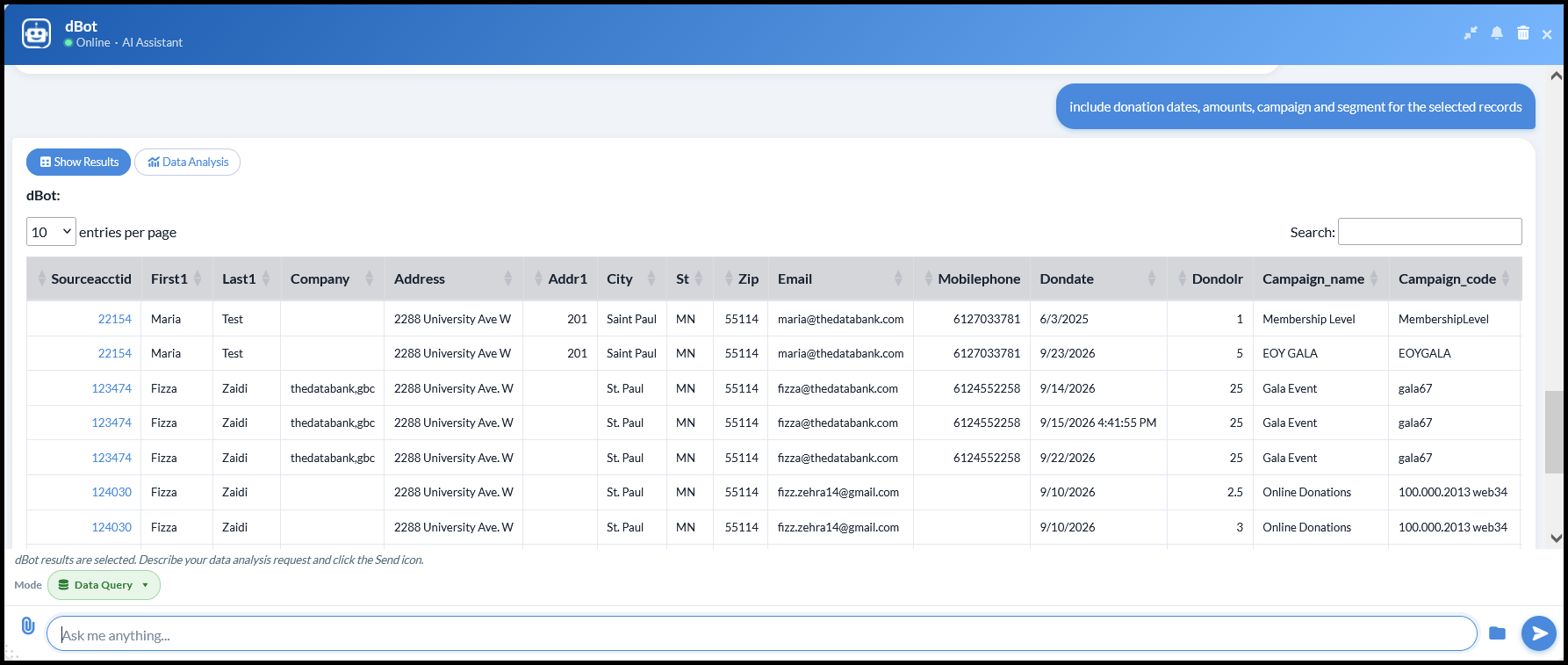
Task: Click Saint Paul city in 9/23/2026 row
Action: pyautogui.click(x=631, y=353)
